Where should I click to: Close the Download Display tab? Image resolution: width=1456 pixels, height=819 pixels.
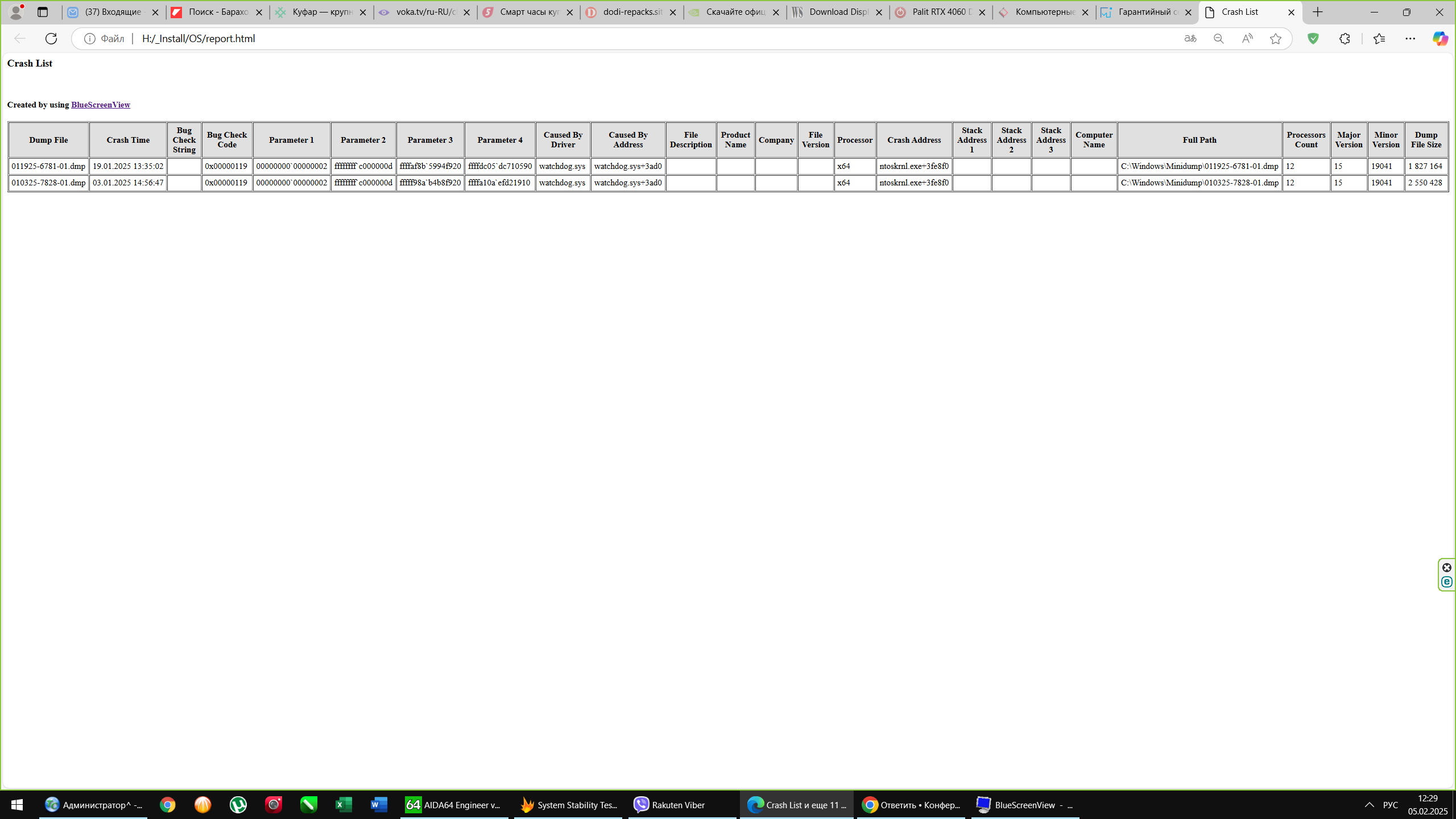click(879, 12)
